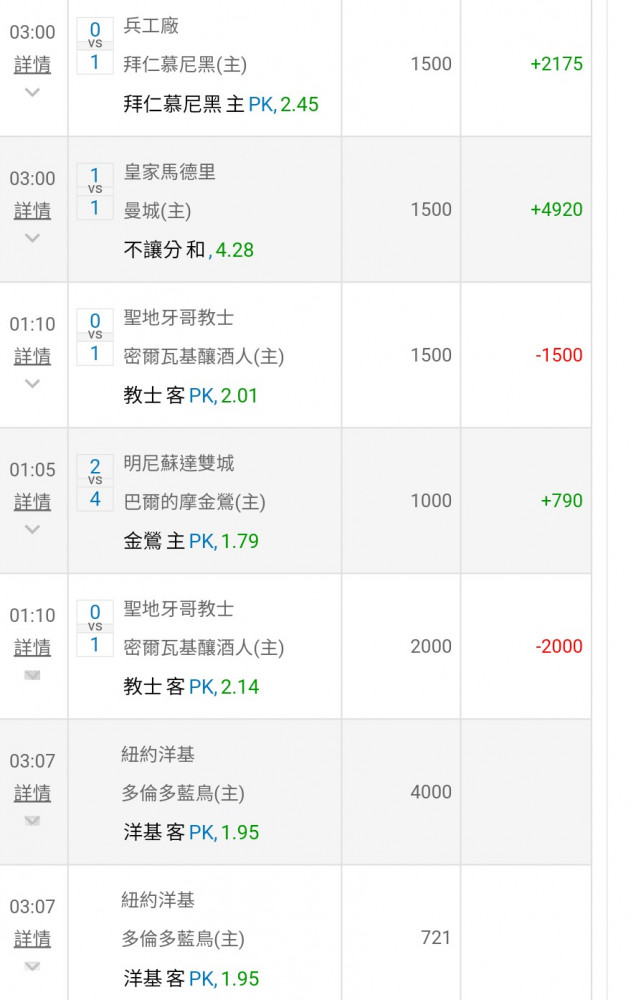Viewport: 631px width, 1000px height.
Task: Open 詳情 link for 明尼蘇達雙城 match
Action: point(33,502)
